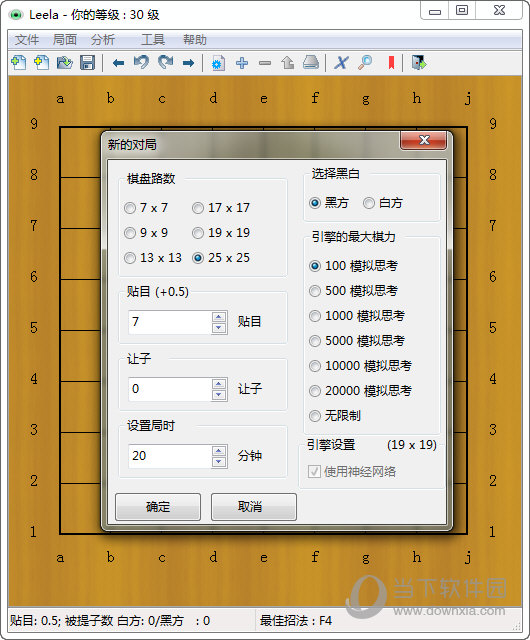
Task: Click 最佳招法 : F4 in status bar
Action: click(296, 621)
